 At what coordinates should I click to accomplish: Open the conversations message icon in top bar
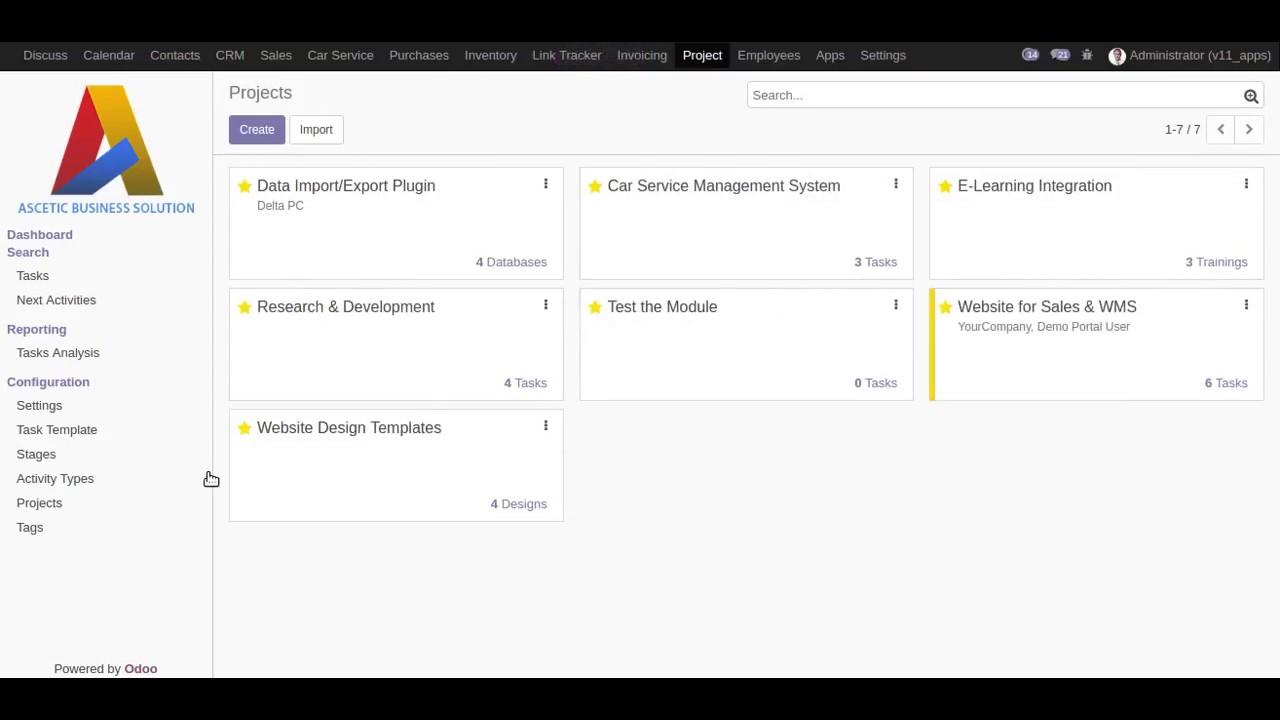(1060, 55)
